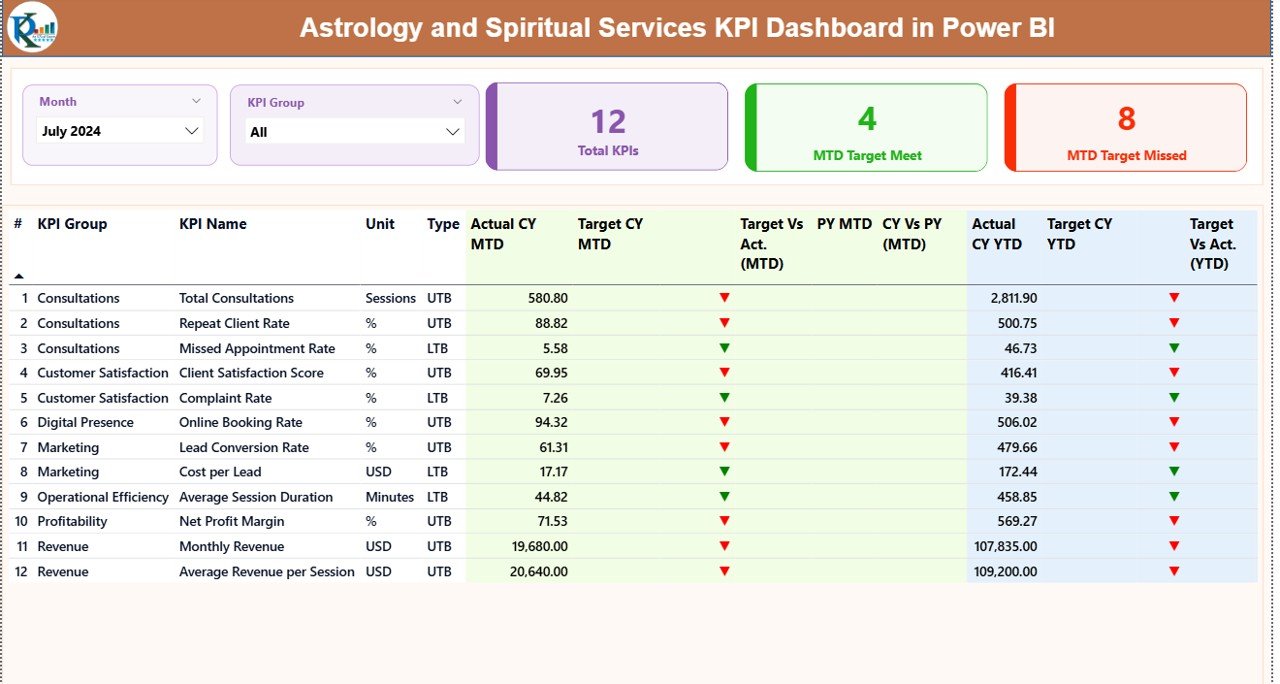Open the Month dropdown showing July 2024

coord(118,130)
